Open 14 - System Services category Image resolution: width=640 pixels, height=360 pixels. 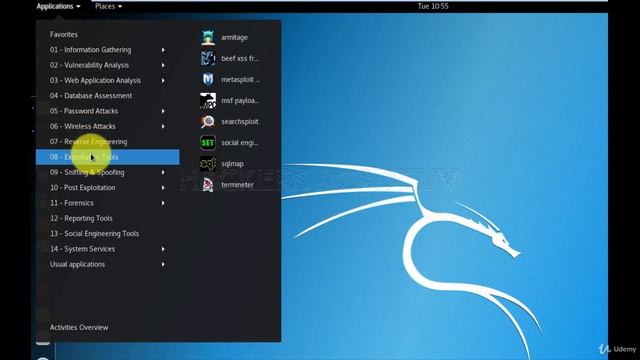pos(108,249)
